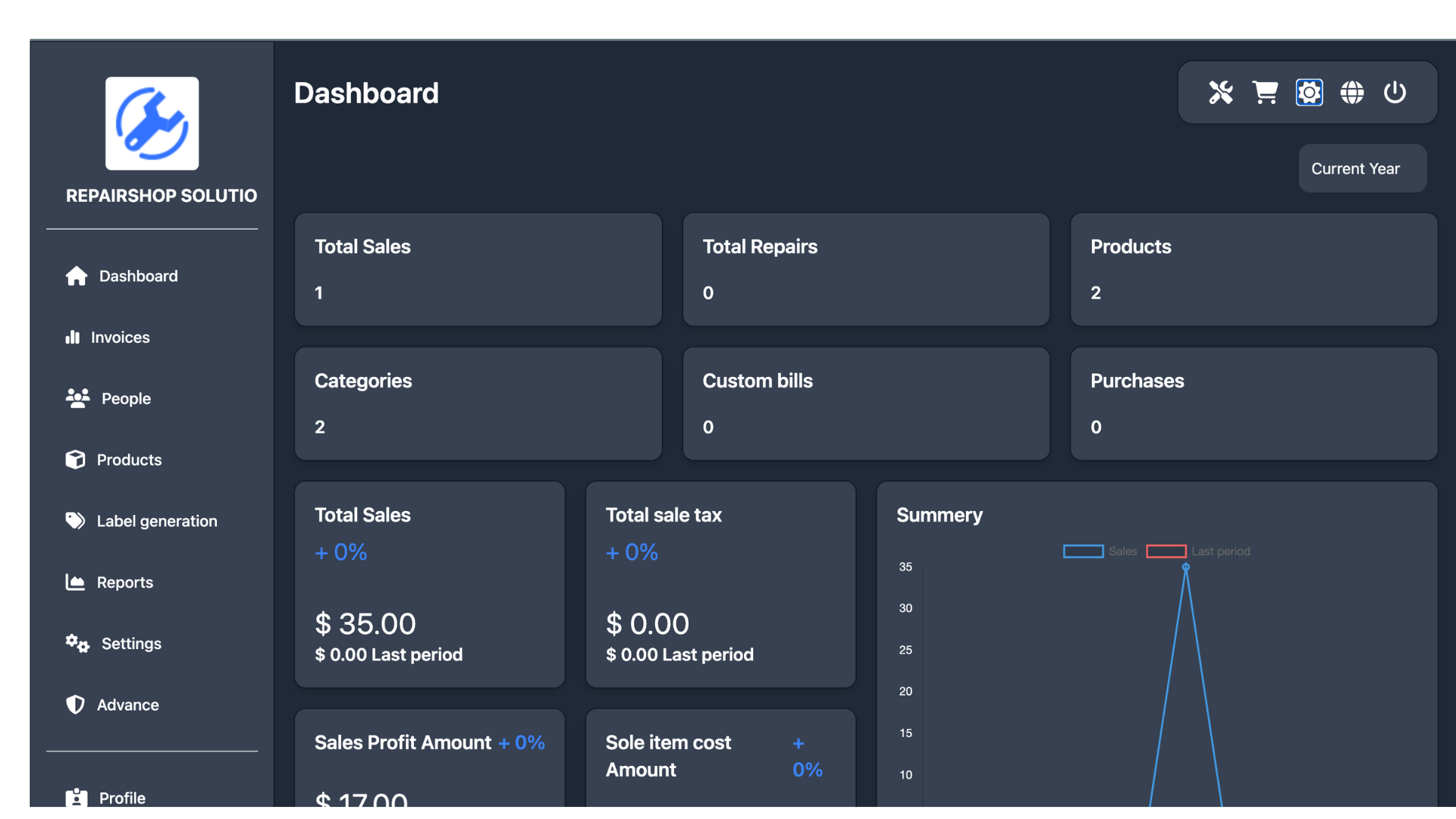The width and height of the screenshot is (1456, 819).
Task: Expand the Invoices sidebar menu
Action: [x=120, y=337]
